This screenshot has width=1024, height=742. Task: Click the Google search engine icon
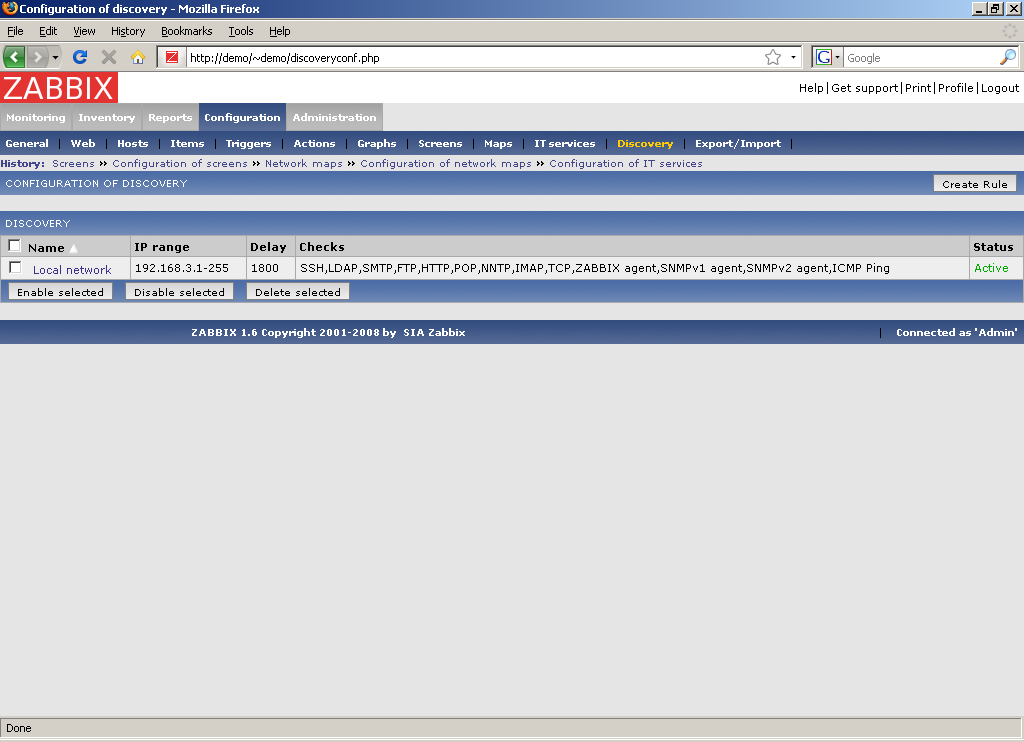[x=824, y=57]
